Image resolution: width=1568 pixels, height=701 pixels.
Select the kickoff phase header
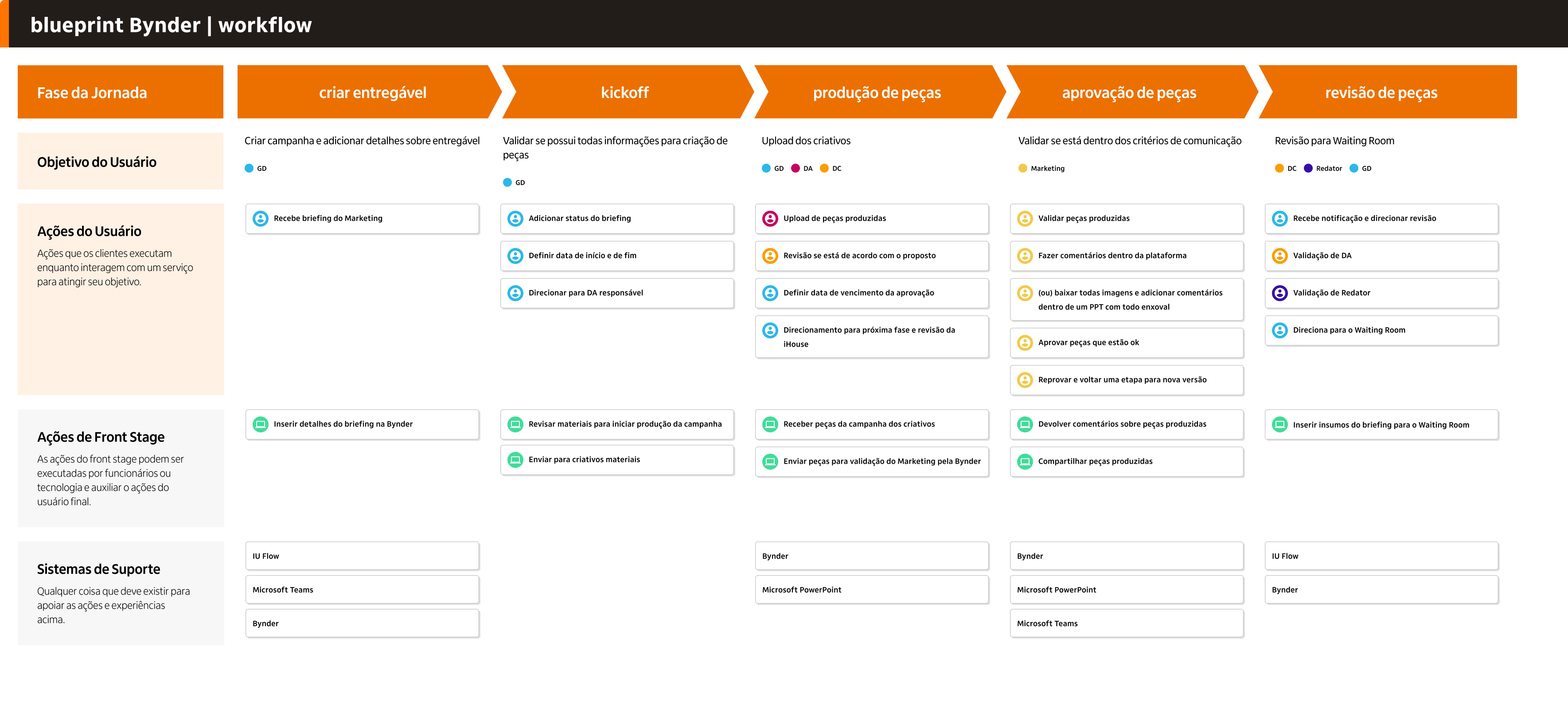click(624, 92)
